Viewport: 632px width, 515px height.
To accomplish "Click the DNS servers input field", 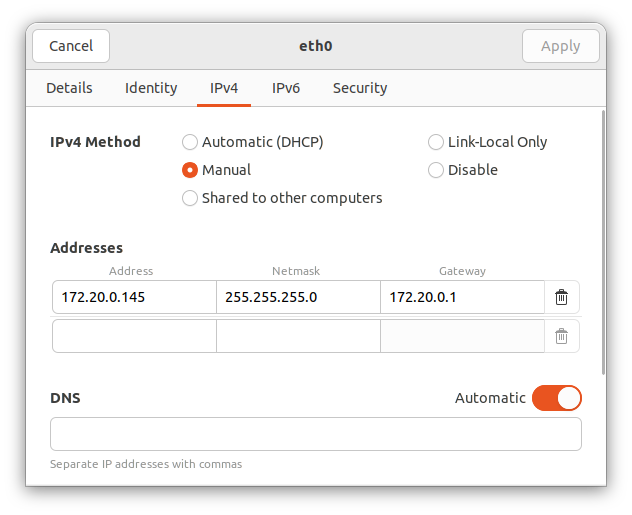I will point(316,434).
